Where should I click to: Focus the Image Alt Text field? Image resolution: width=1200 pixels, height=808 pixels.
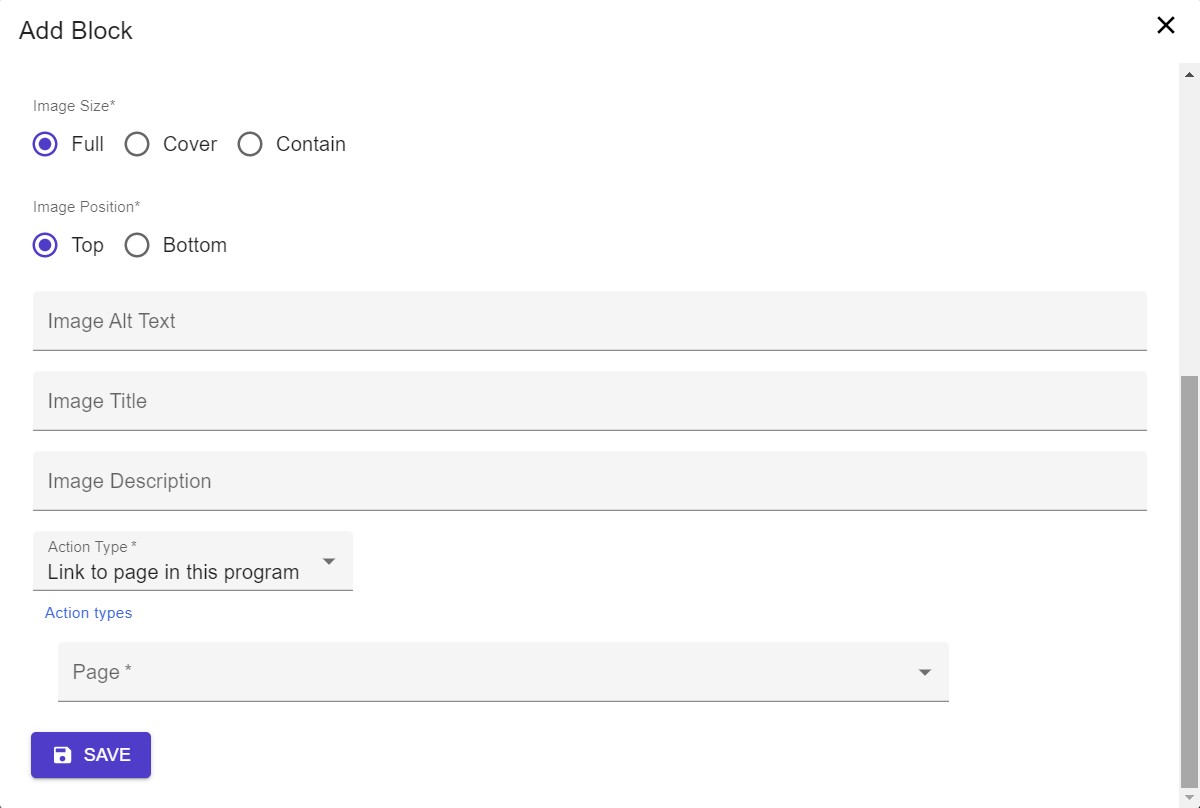(590, 321)
